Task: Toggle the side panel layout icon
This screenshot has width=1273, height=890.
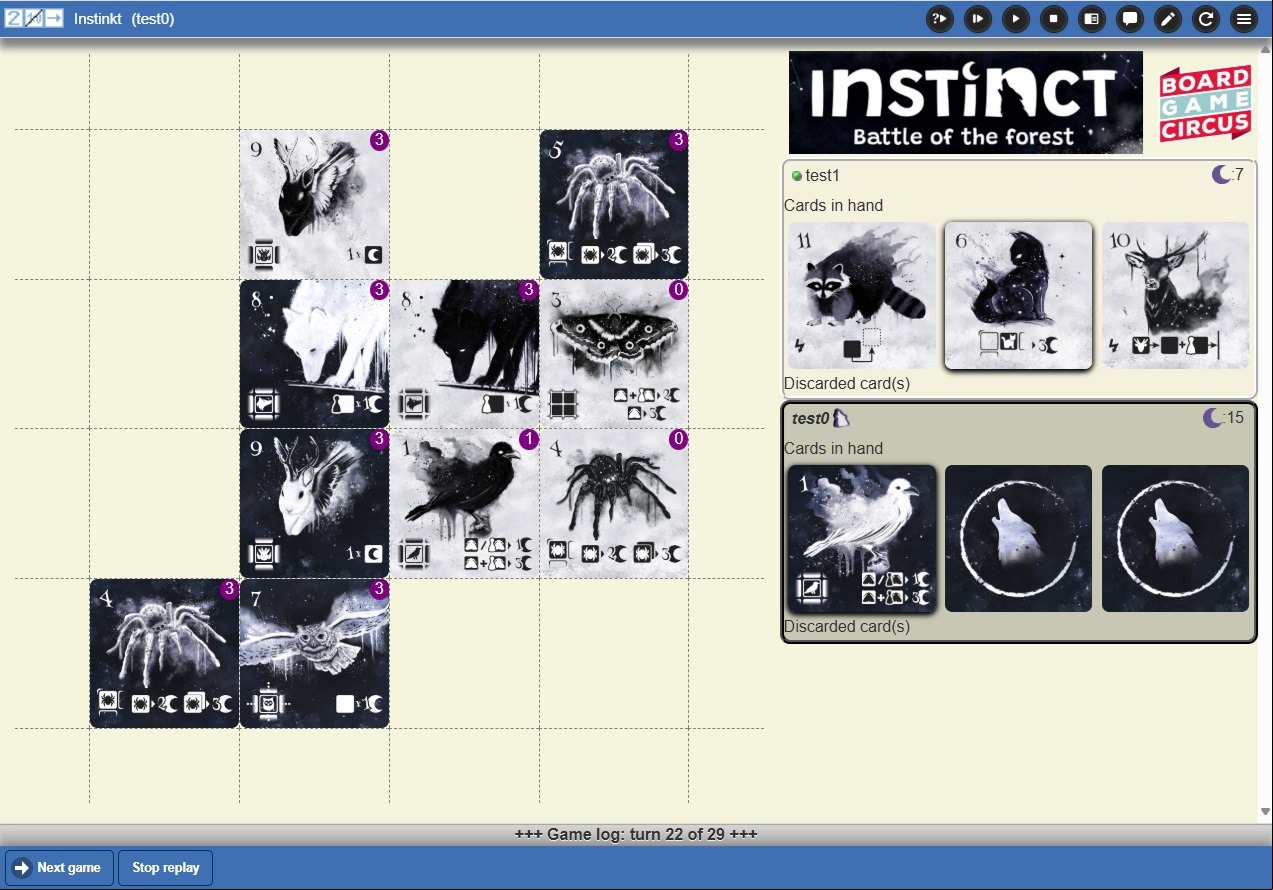Action: 1092,19
